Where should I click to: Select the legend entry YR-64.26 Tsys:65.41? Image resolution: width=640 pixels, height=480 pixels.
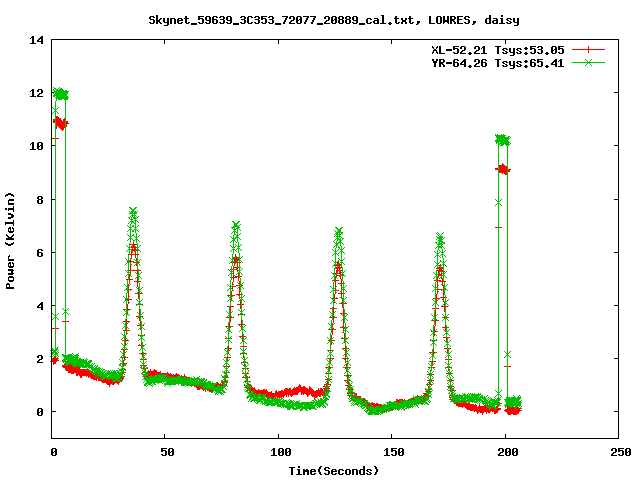tap(498, 63)
